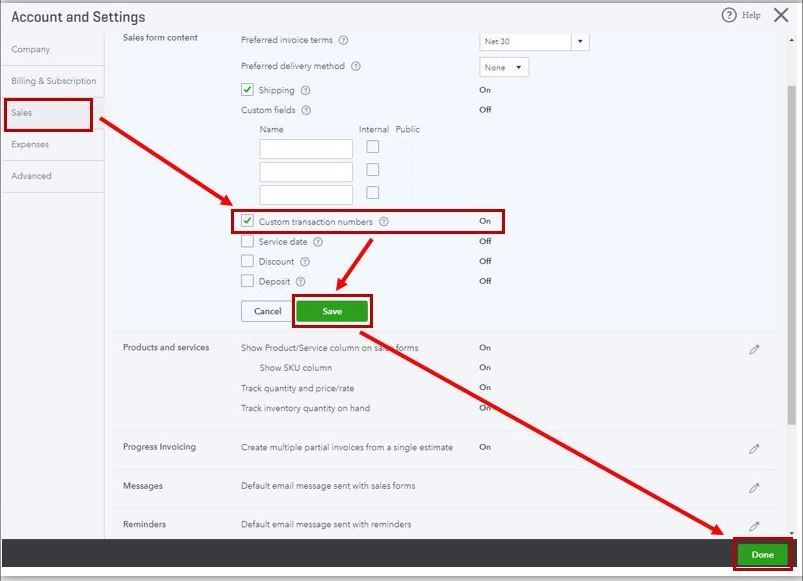
Task: Switch to the Company tab
Action: pyautogui.click(x=53, y=50)
